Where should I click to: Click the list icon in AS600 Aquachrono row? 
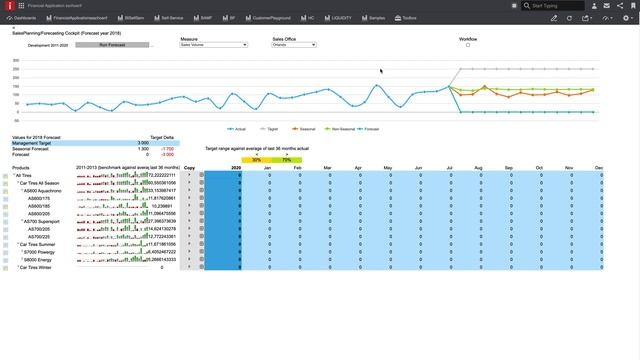click(201, 191)
